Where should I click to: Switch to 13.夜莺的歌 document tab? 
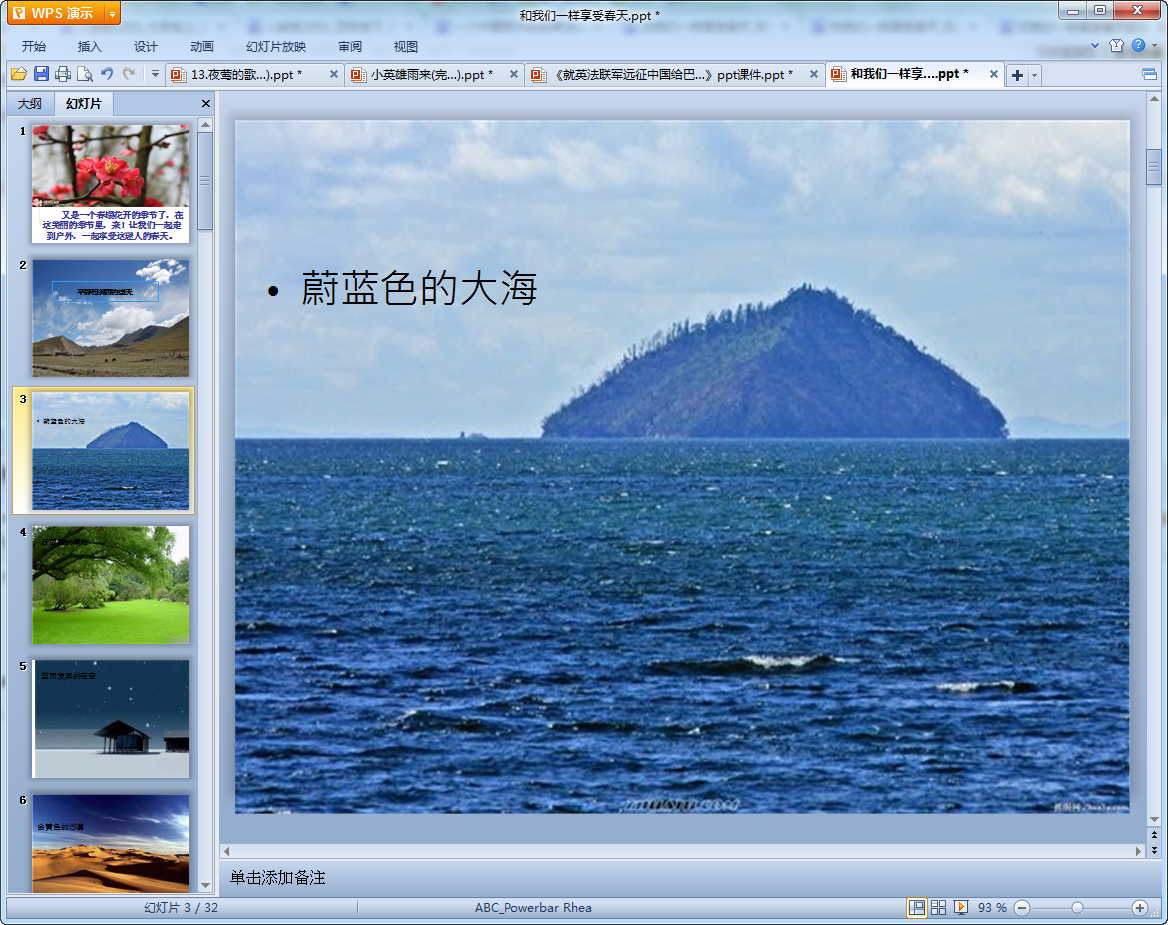[246, 74]
